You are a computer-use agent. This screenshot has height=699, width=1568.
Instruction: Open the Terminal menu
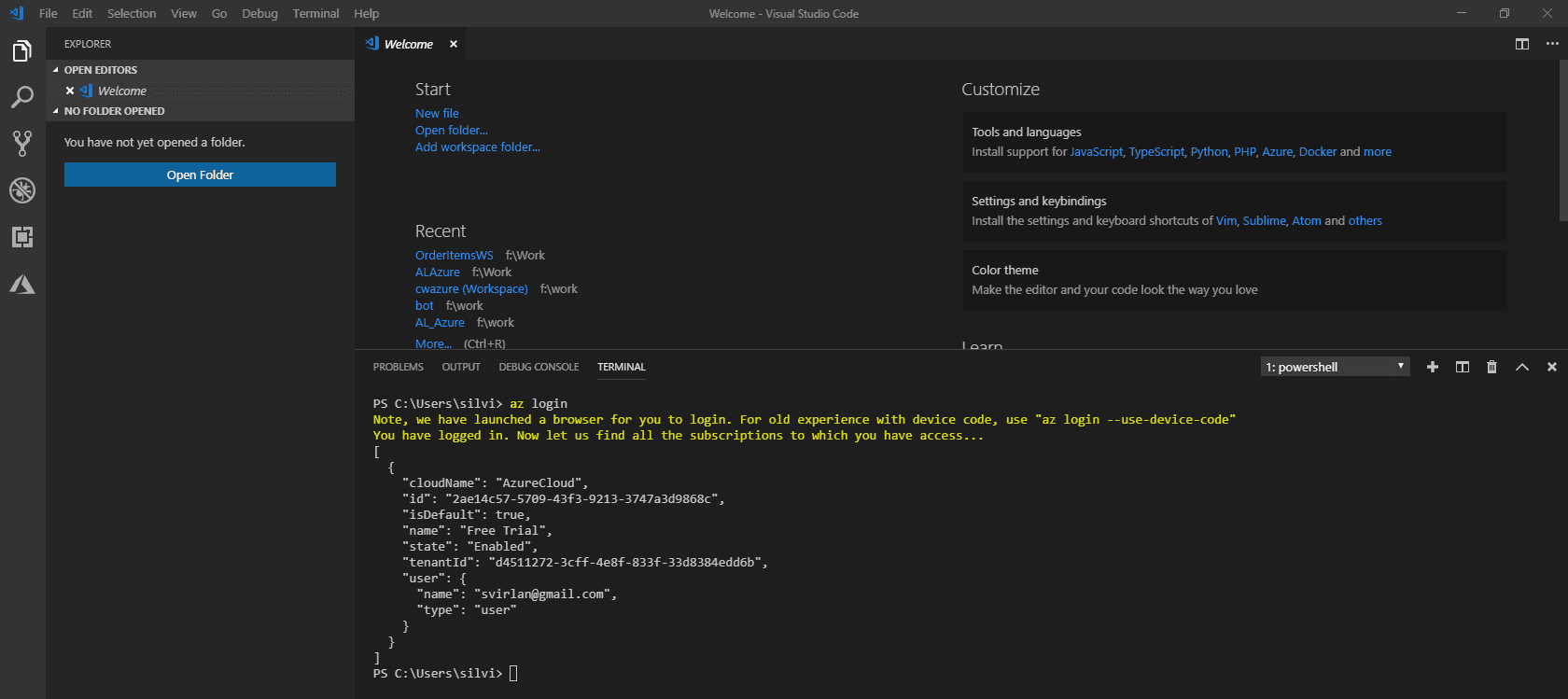click(316, 13)
